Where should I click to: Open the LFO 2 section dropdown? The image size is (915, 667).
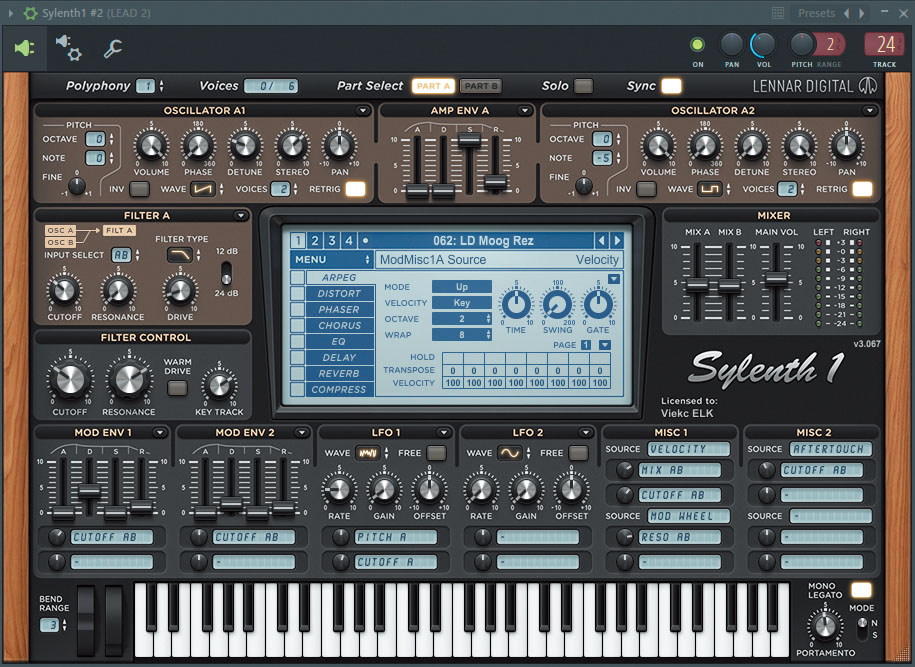coord(585,432)
